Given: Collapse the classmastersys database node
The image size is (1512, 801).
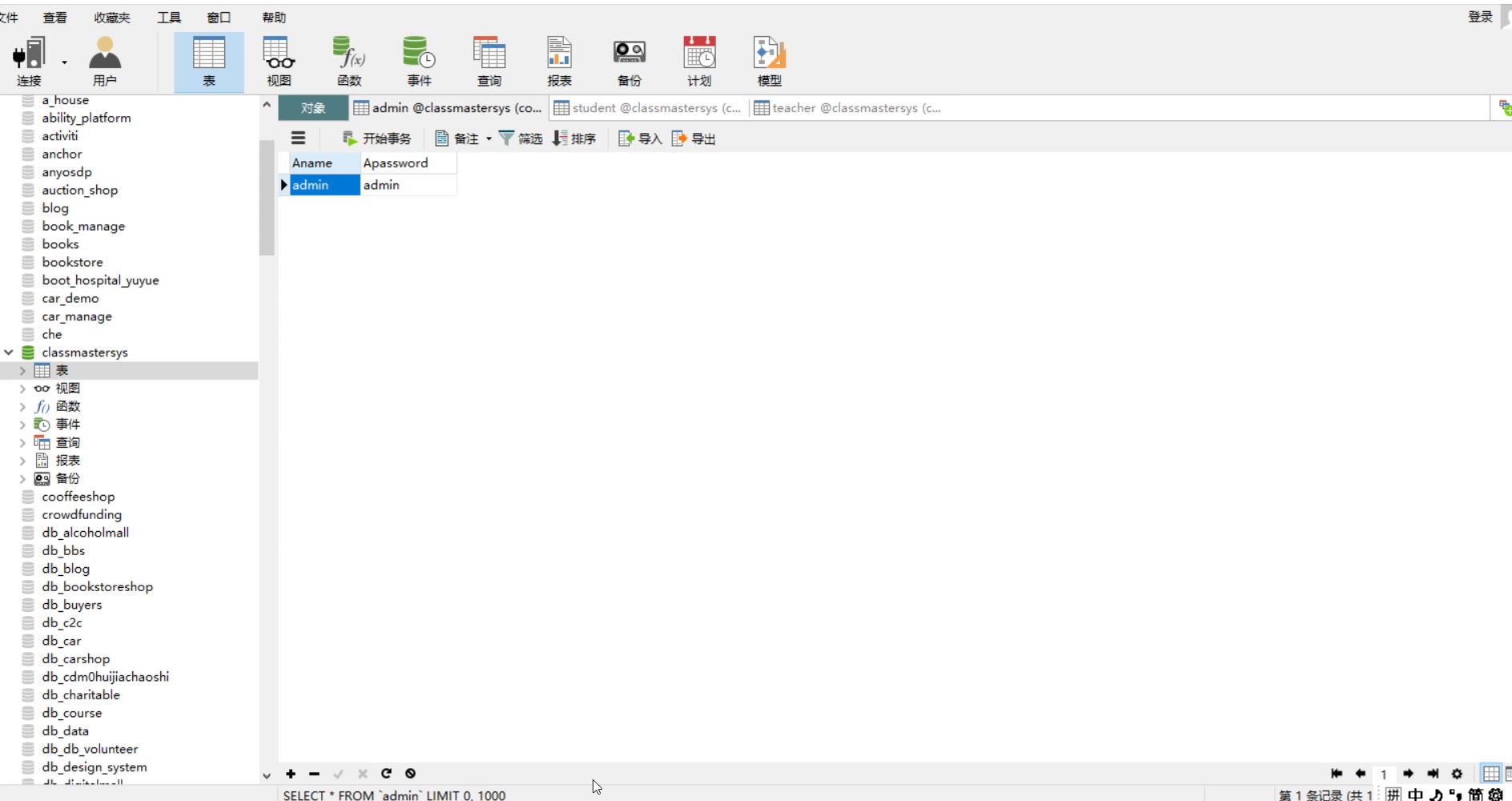Looking at the screenshot, I should point(9,352).
